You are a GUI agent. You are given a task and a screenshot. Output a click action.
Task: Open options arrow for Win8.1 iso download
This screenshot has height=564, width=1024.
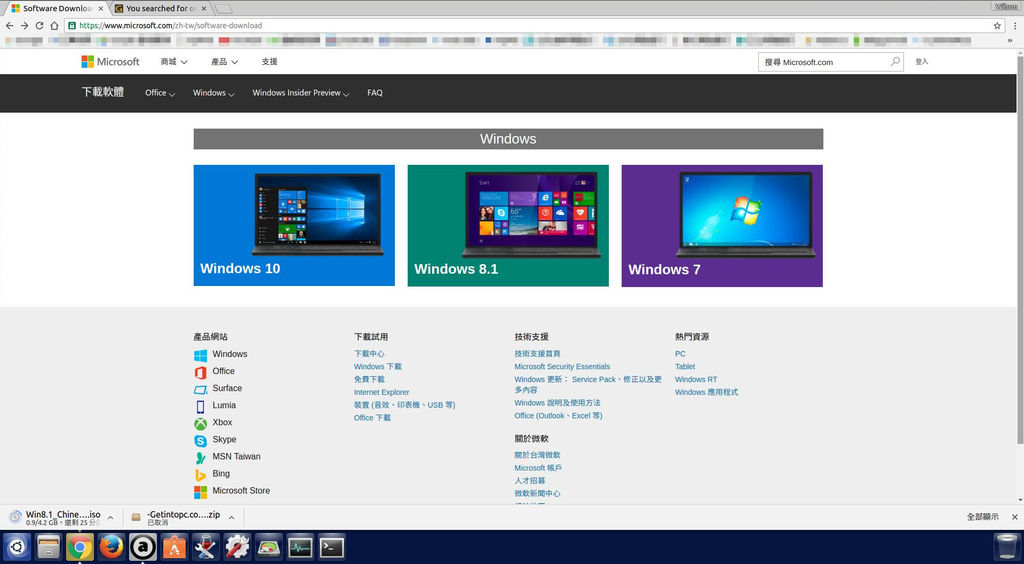[x=110, y=518]
